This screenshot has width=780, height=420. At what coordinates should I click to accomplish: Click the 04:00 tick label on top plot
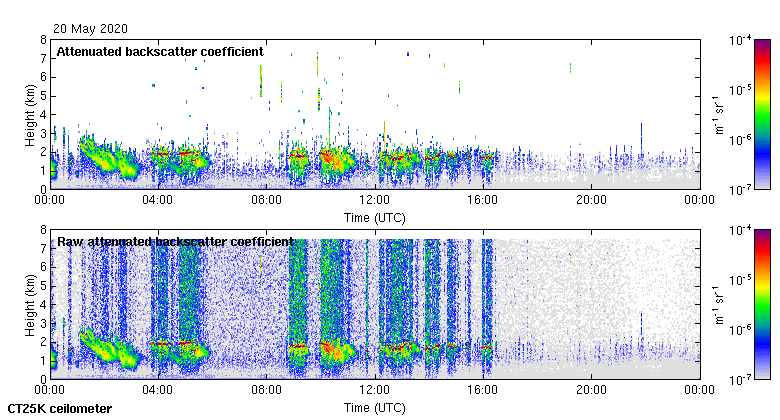pos(158,200)
